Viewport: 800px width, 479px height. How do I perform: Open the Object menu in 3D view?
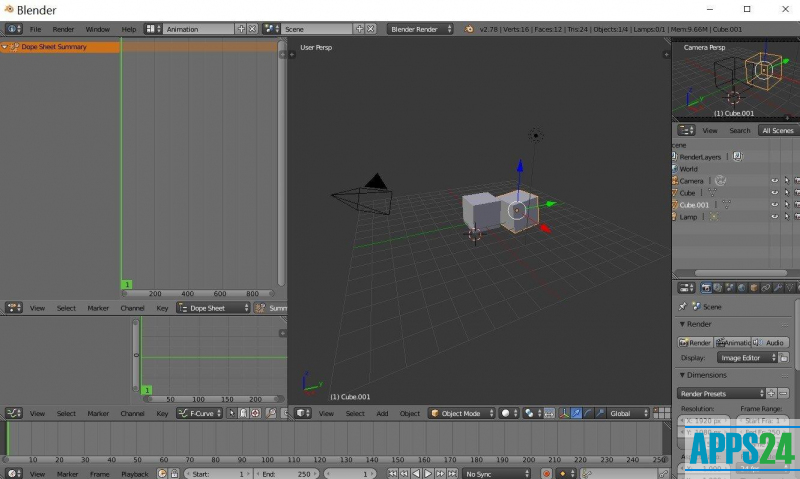click(x=410, y=413)
